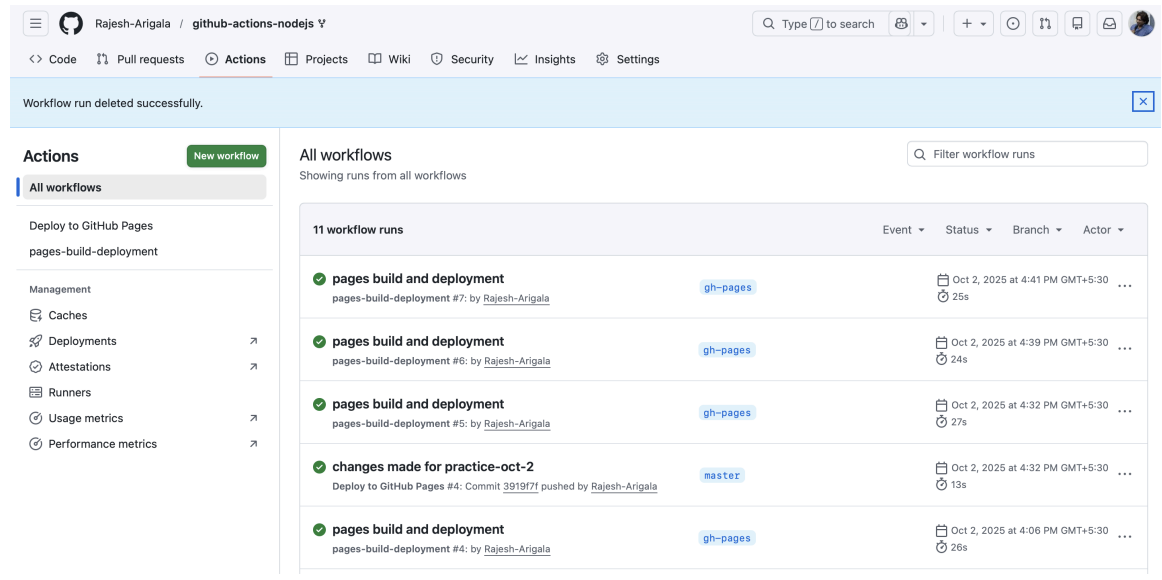Click the Filter workflow runs field
This screenshot has width=1162, height=580.
click(1027, 154)
